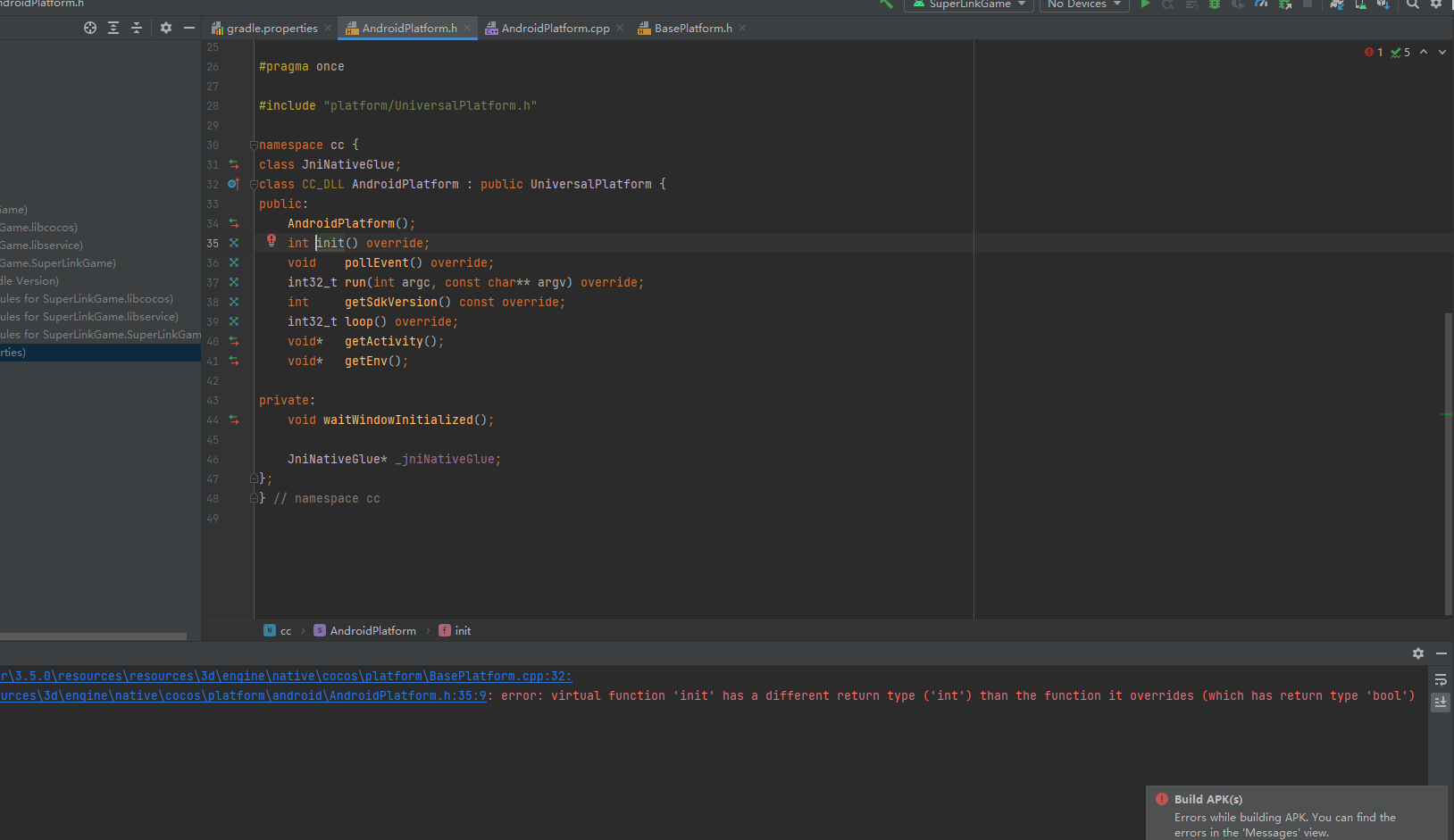The image size is (1454, 840).
Task: Open the Profile app gauge icon
Action: [x=1261, y=4]
